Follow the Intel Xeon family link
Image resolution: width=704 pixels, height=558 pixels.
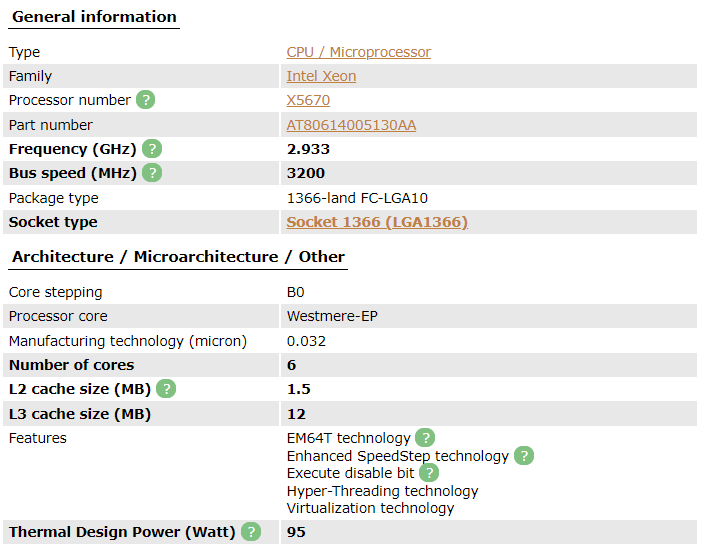tap(321, 76)
